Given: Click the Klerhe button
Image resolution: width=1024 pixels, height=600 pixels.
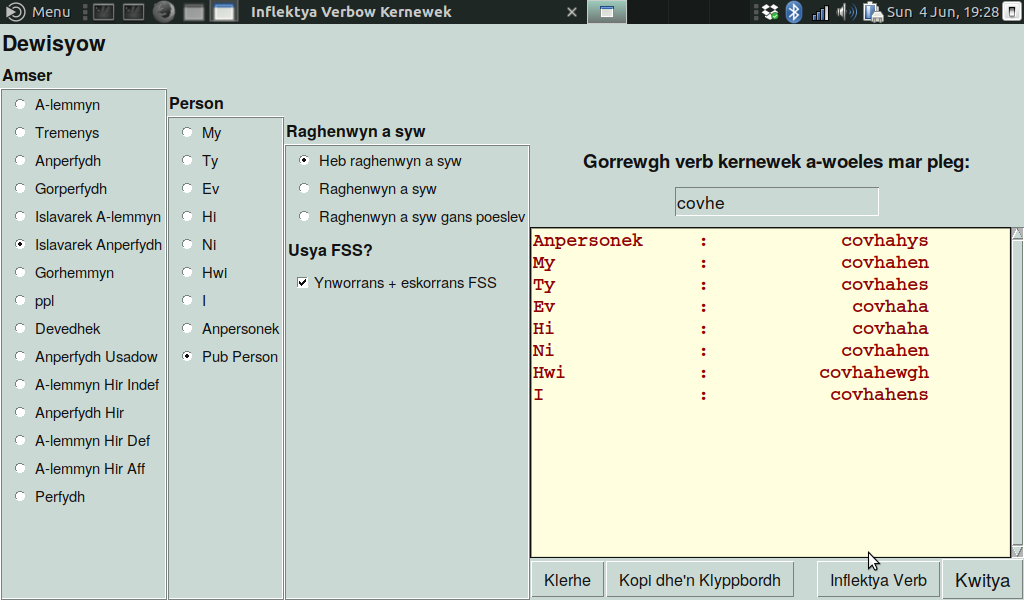Looking at the screenshot, I should pyautogui.click(x=567, y=580).
